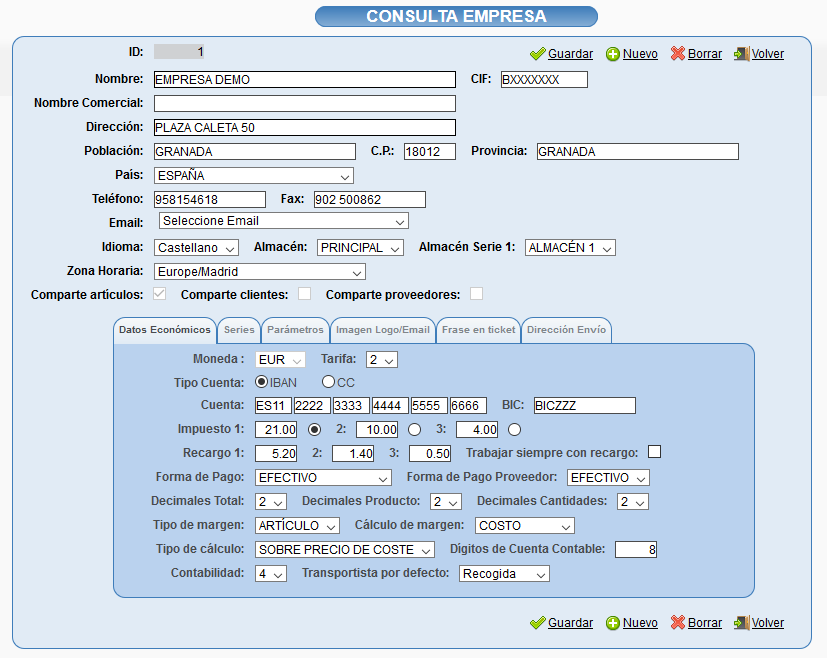The height and width of the screenshot is (658, 827).
Task: Open the Decimales Producto dropdown
Action: point(446,501)
